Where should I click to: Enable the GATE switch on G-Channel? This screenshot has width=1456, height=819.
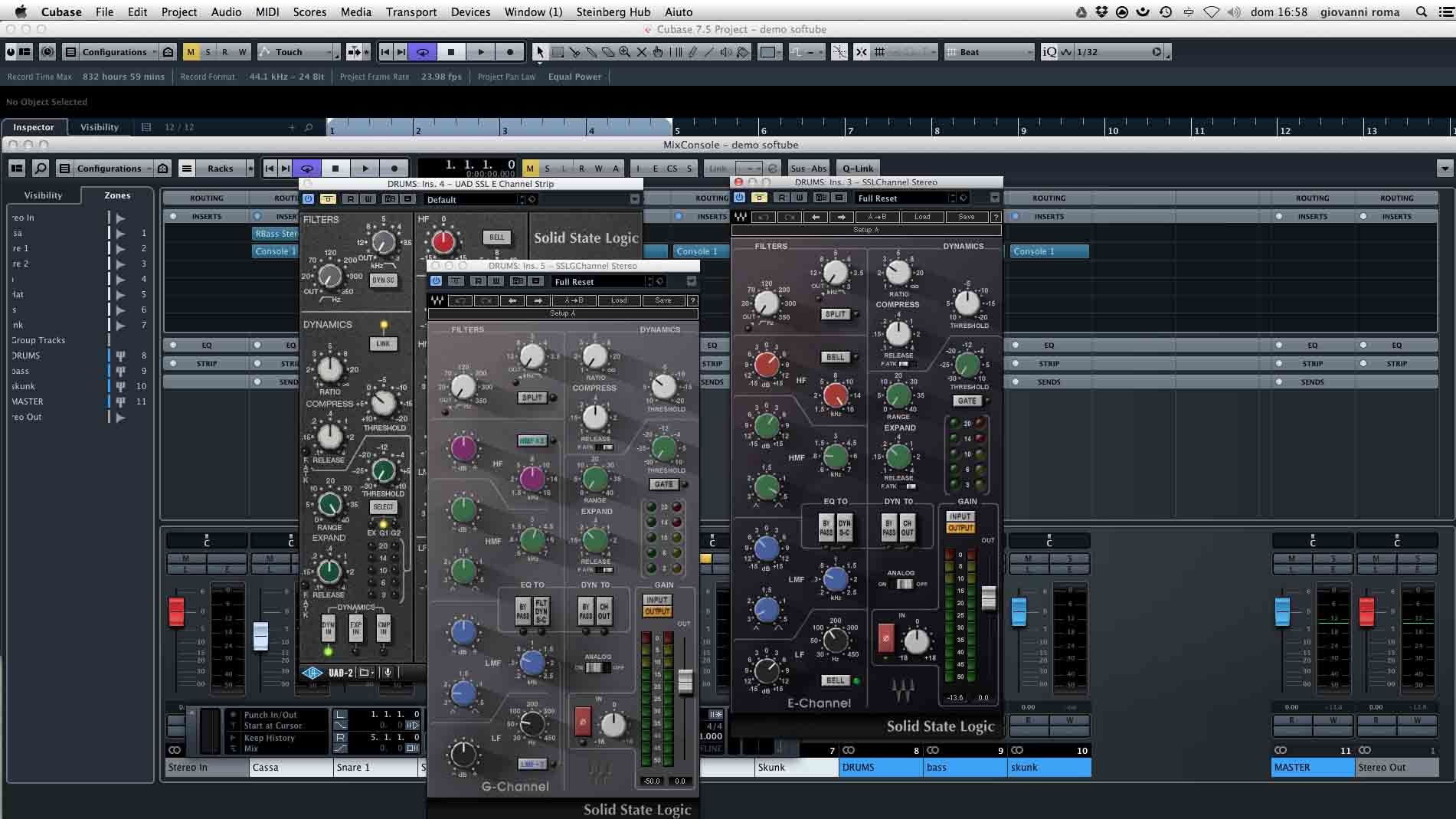tap(664, 484)
